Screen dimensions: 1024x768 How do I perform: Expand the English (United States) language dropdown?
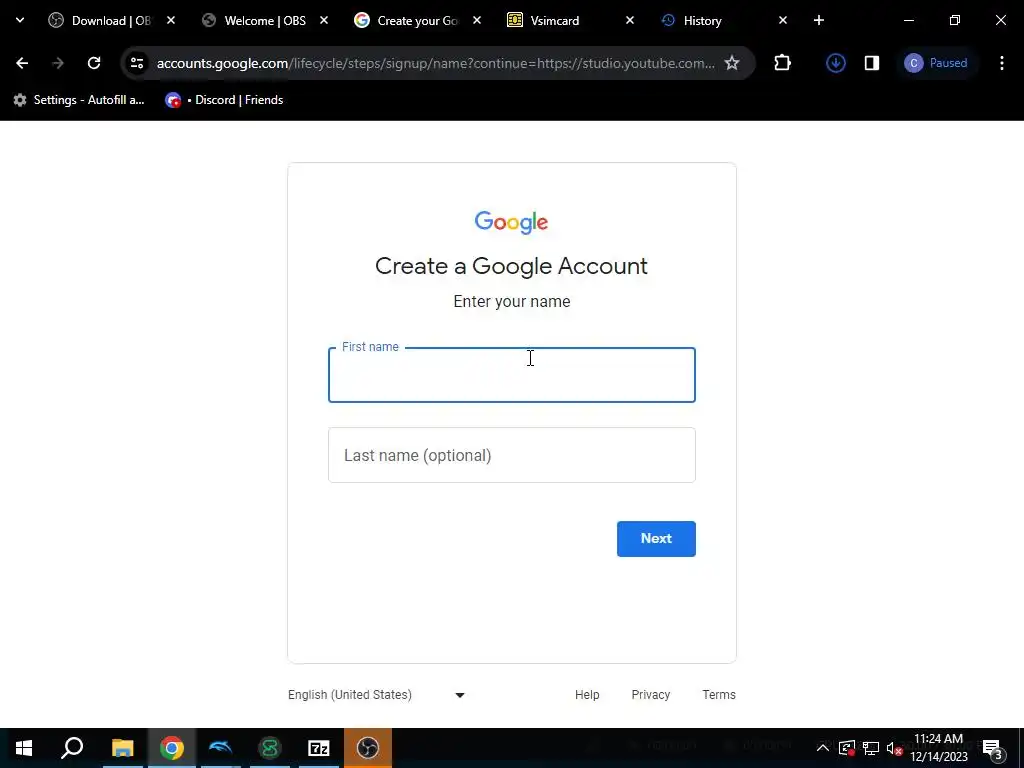click(x=377, y=695)
